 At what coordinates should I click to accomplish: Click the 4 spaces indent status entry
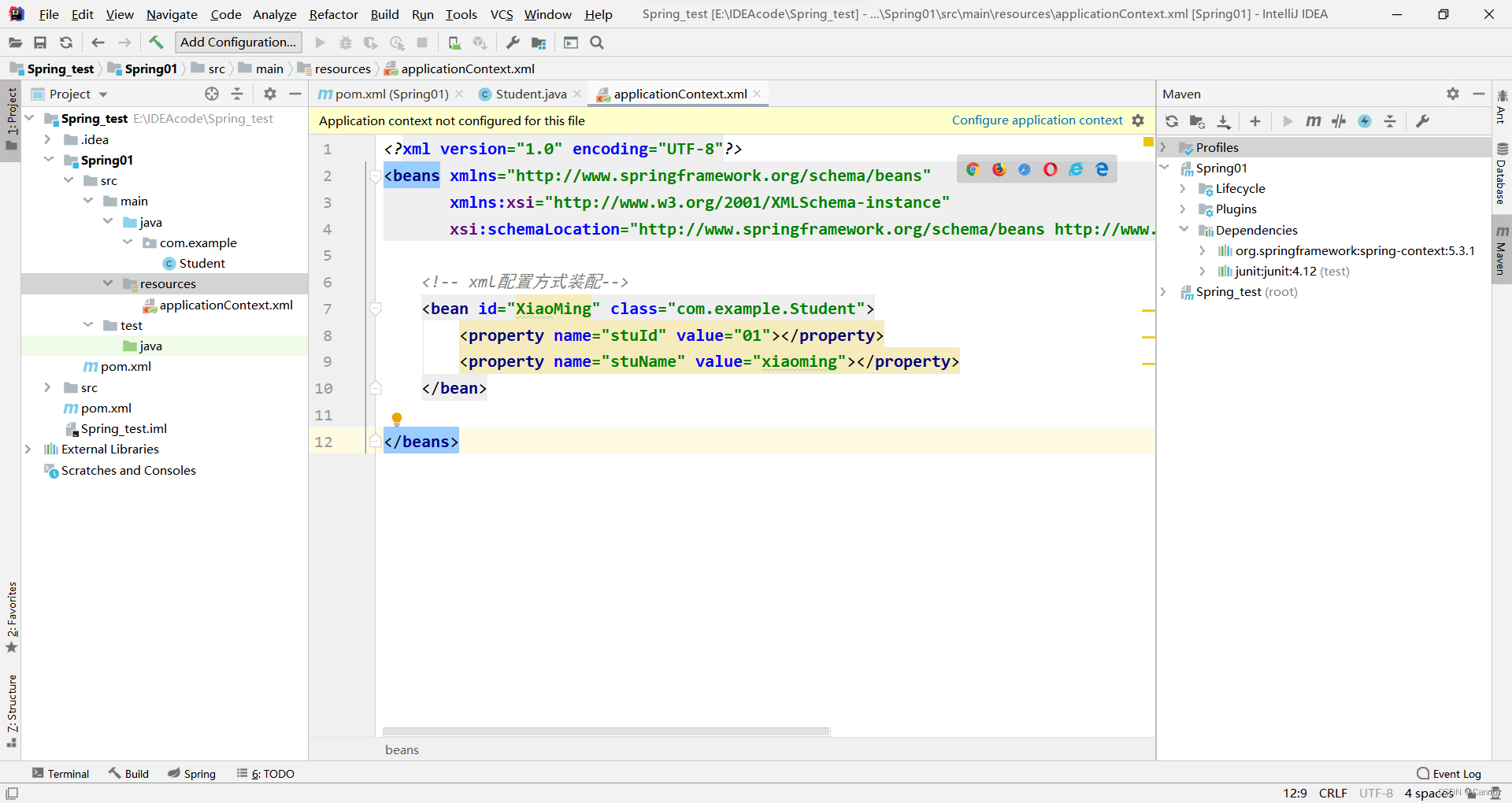(x=1429, y=793)
